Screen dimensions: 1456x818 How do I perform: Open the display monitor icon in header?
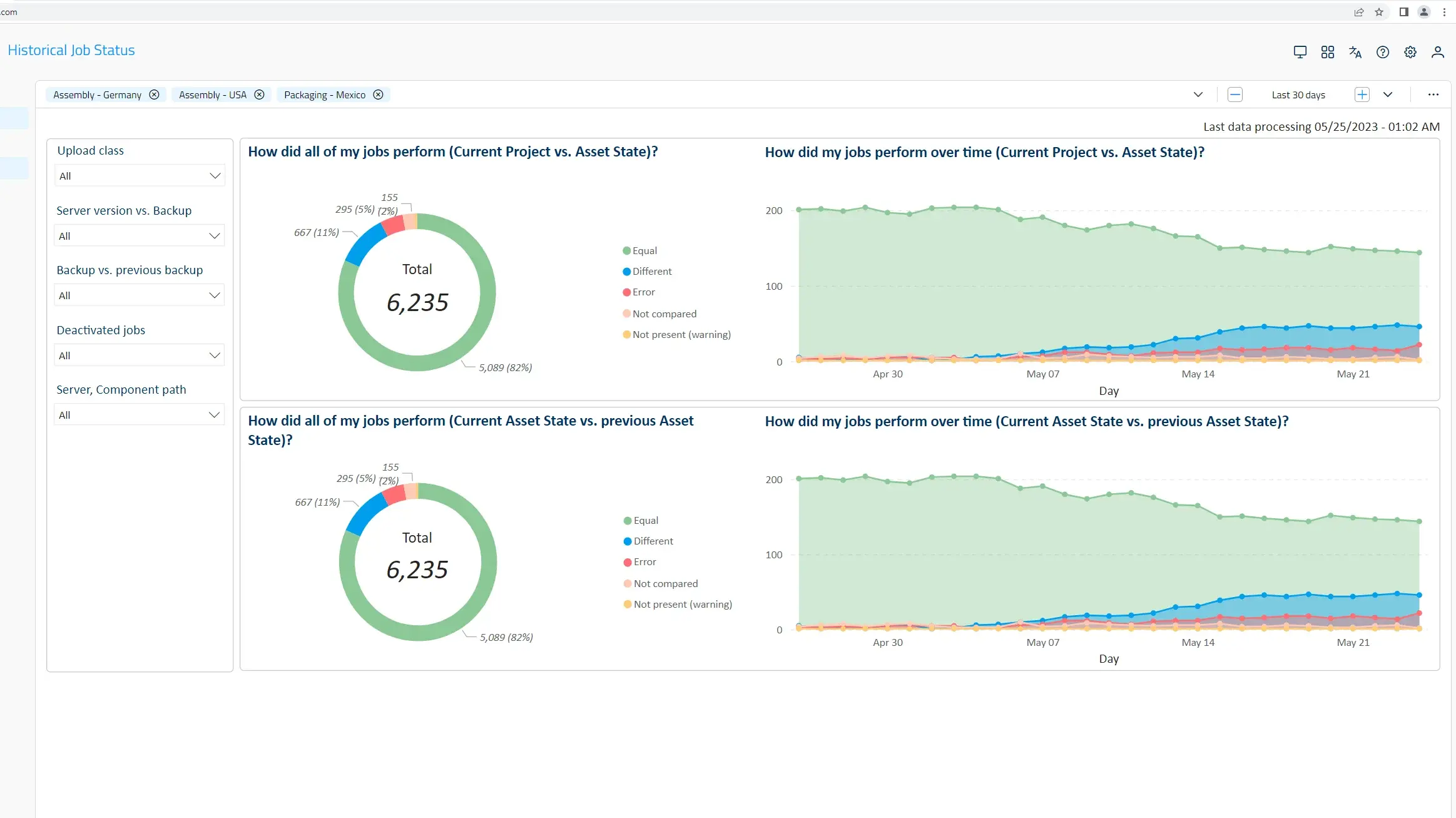point(1300,52)
